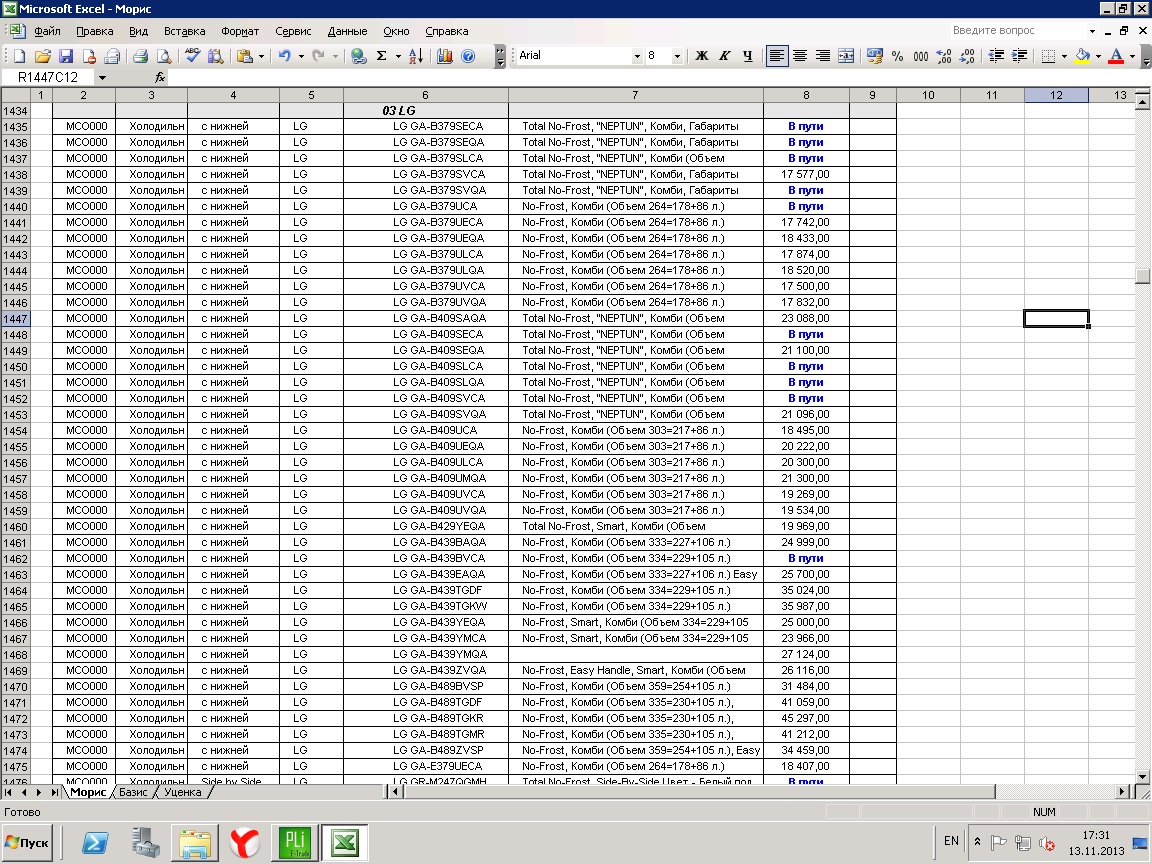Click the EN language indicator
Image resolution: width=1152 pixels, height=864 pixels.
point(951,841)
